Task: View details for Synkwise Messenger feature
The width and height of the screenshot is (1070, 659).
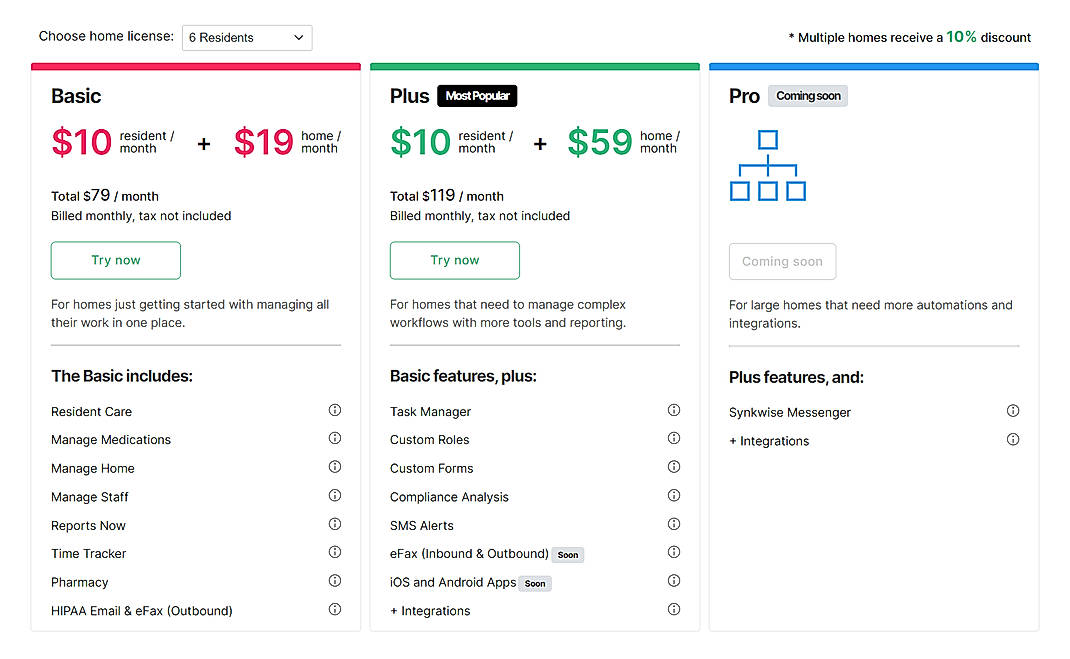Action: click(x=1013, y=410)
